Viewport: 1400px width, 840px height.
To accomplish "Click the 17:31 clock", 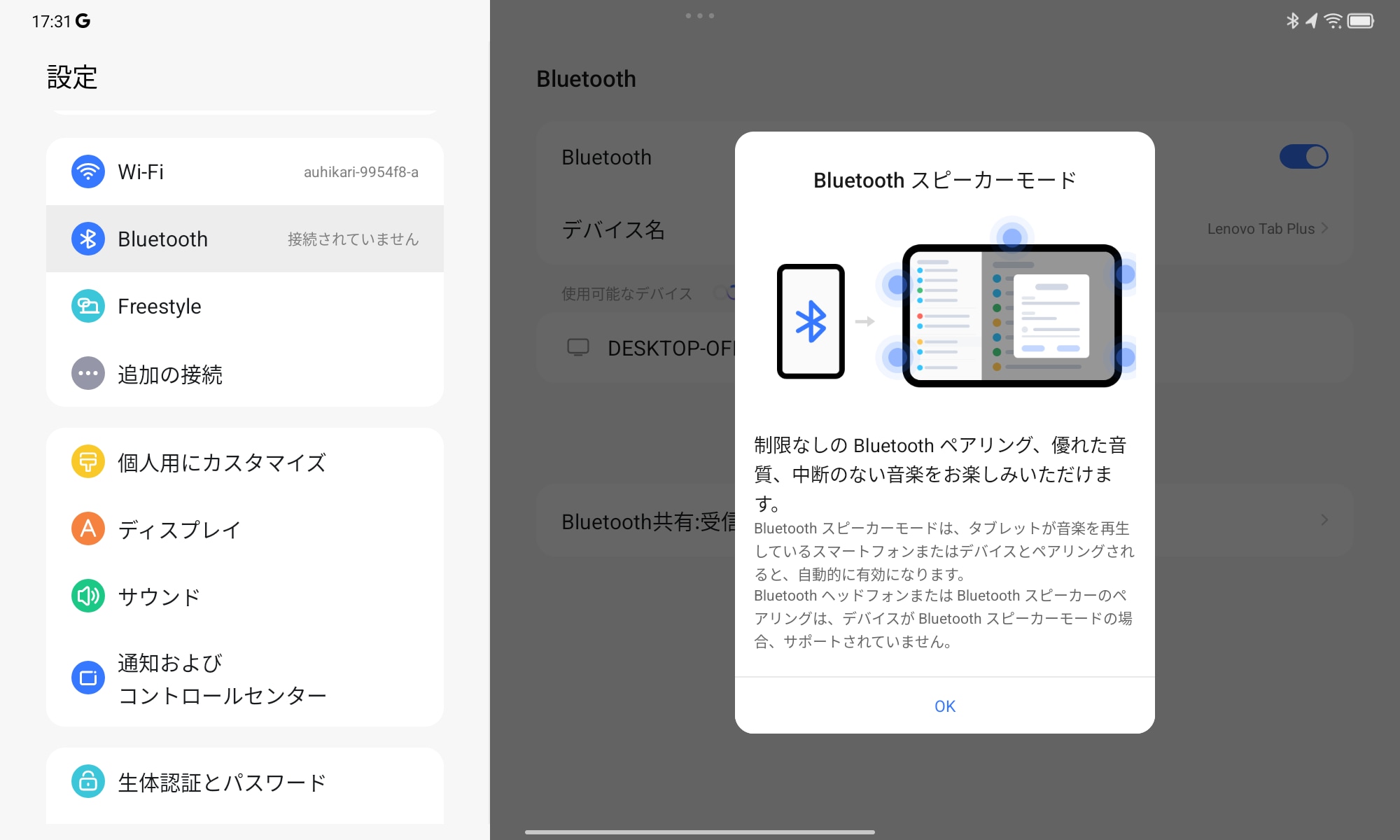I will [x=51, y=22].
